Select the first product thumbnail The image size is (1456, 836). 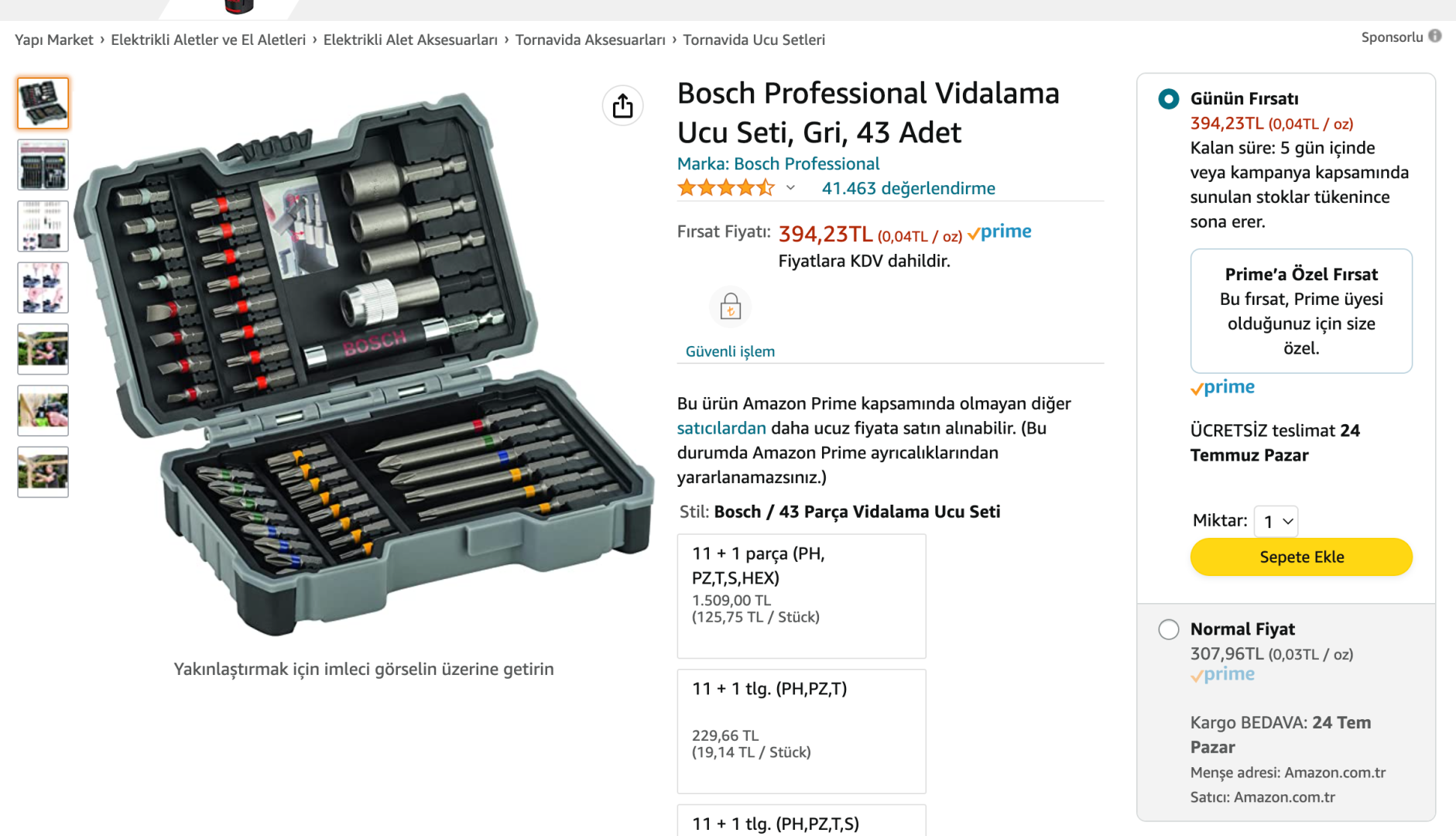tap(43, 103)
